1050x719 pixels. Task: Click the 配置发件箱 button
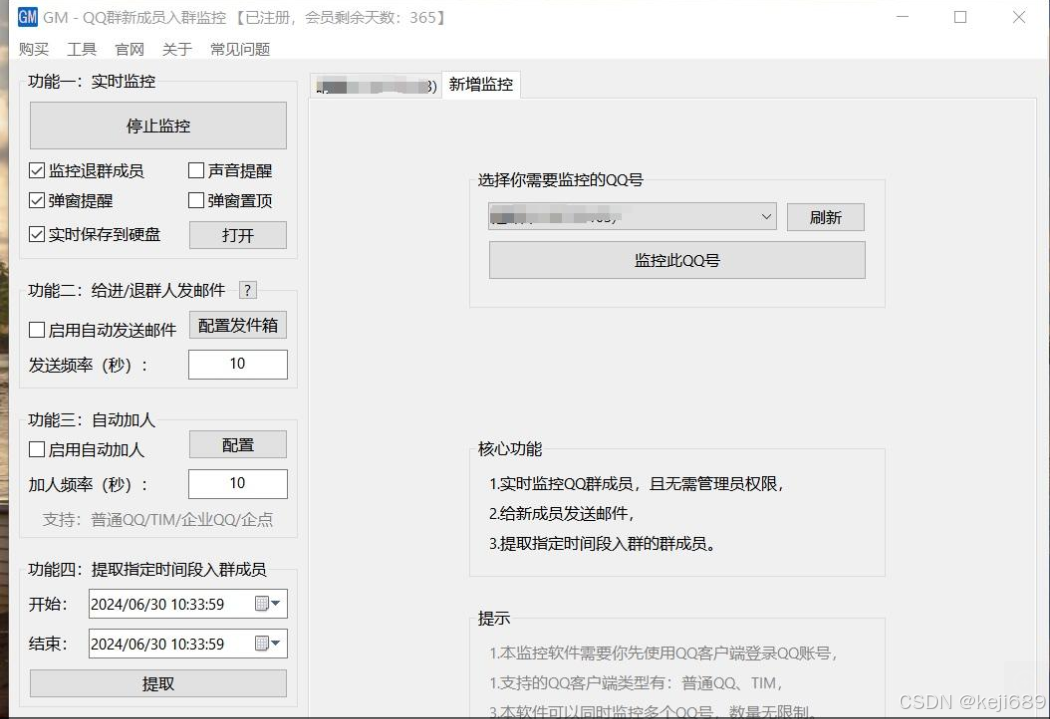[x=238, y=325]
